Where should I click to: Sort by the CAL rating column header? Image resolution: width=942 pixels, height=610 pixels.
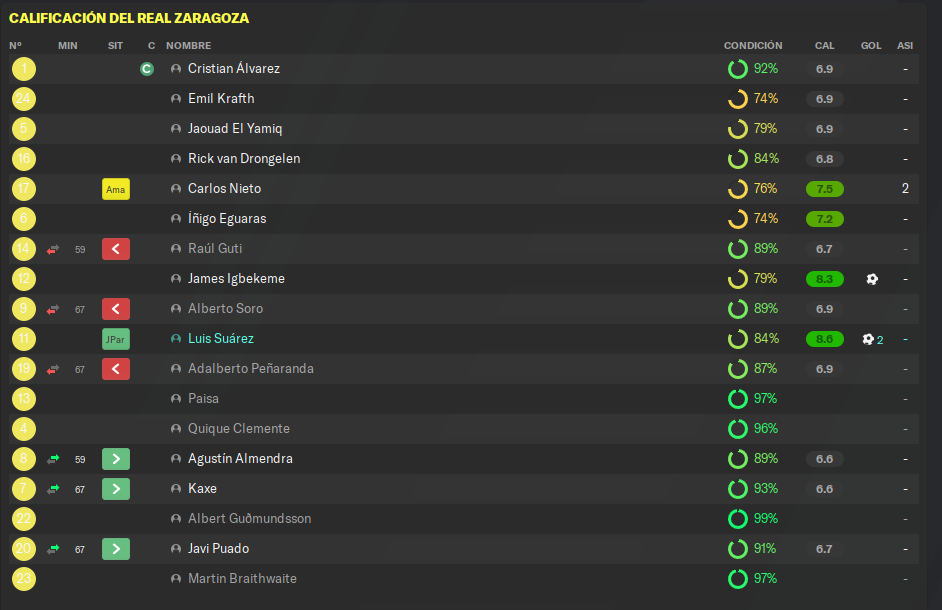[824, 46]
